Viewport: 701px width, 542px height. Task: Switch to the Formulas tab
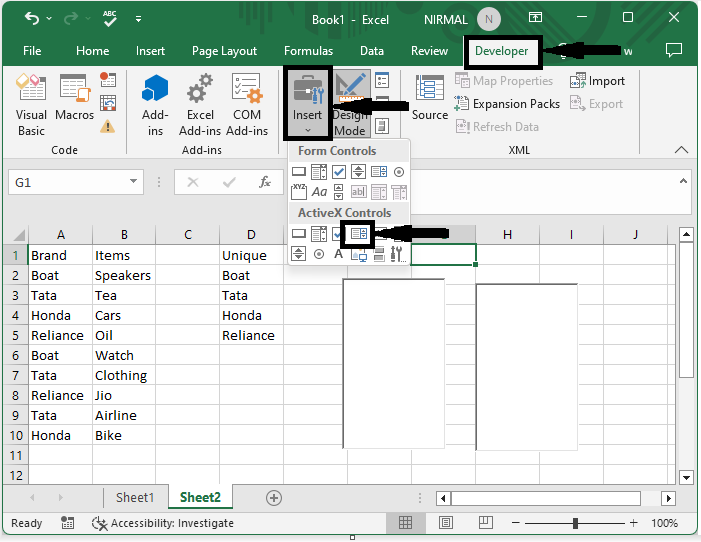308,51
